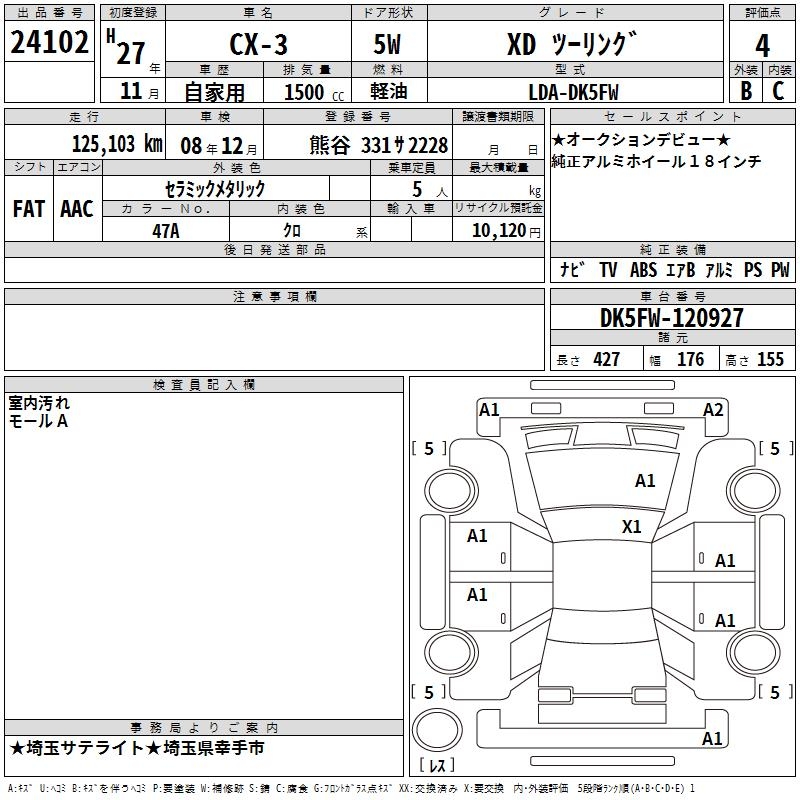
Task: Select exterior color セラミックメタリック
Action: pos(215,189)
